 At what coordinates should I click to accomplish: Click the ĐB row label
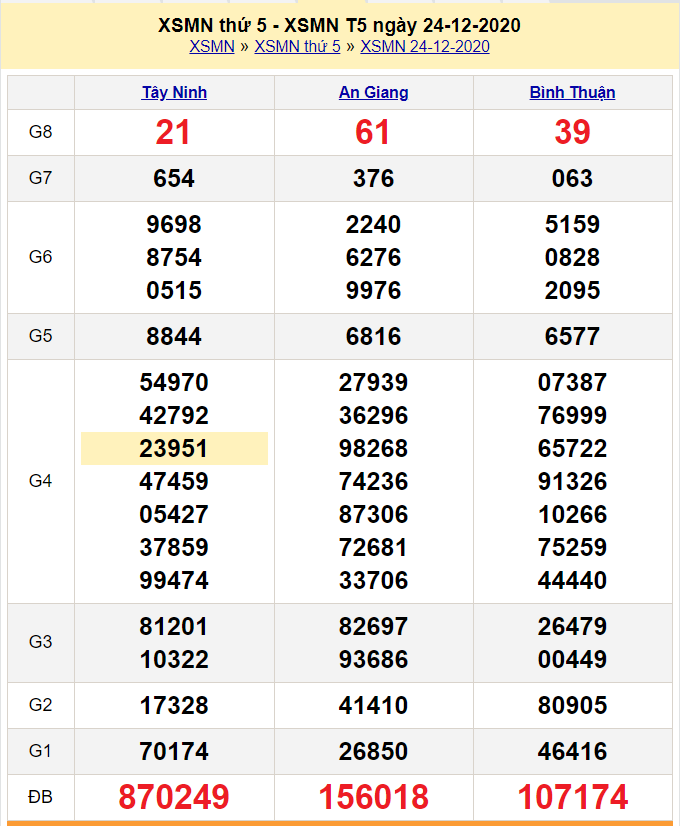(40, 797)
